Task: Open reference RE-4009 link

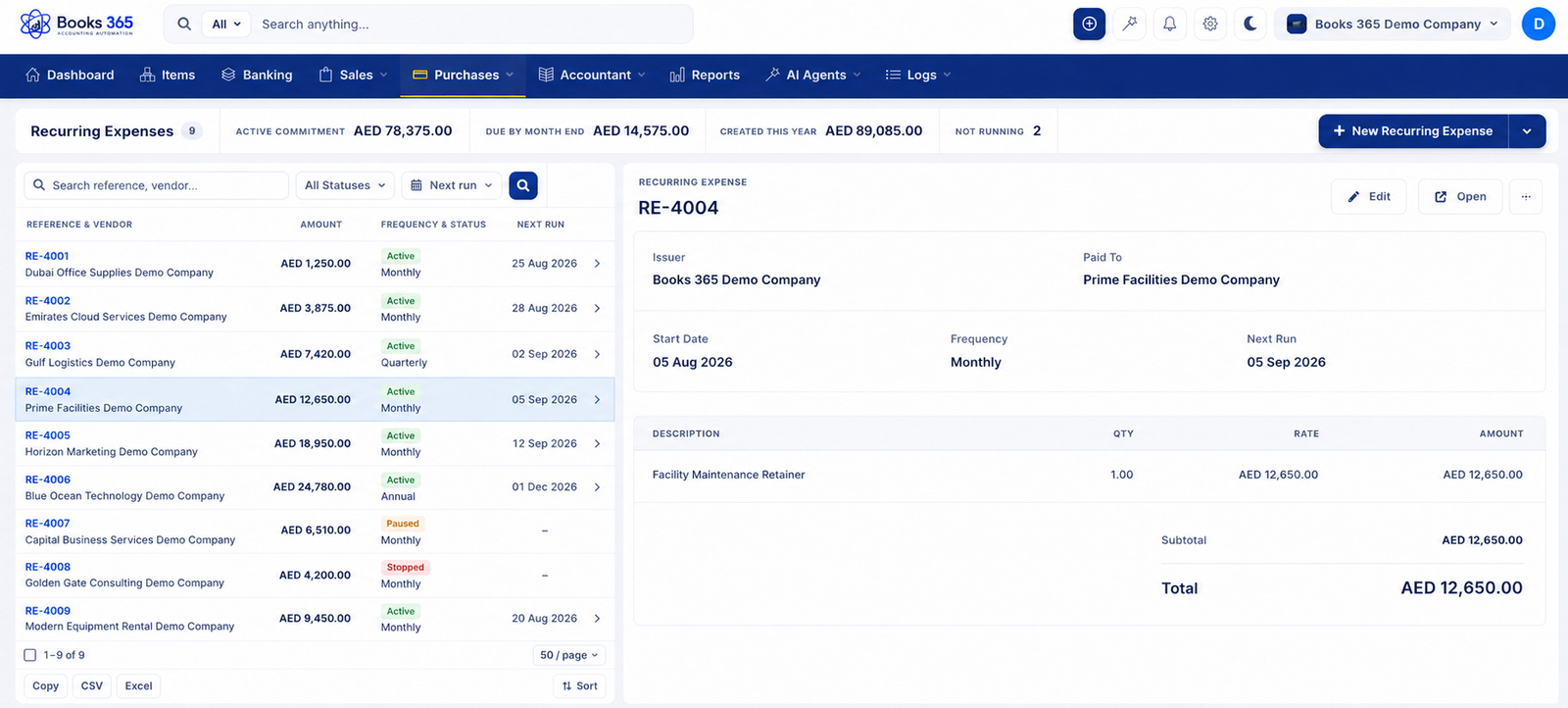Action: click(x=48, y=611)
